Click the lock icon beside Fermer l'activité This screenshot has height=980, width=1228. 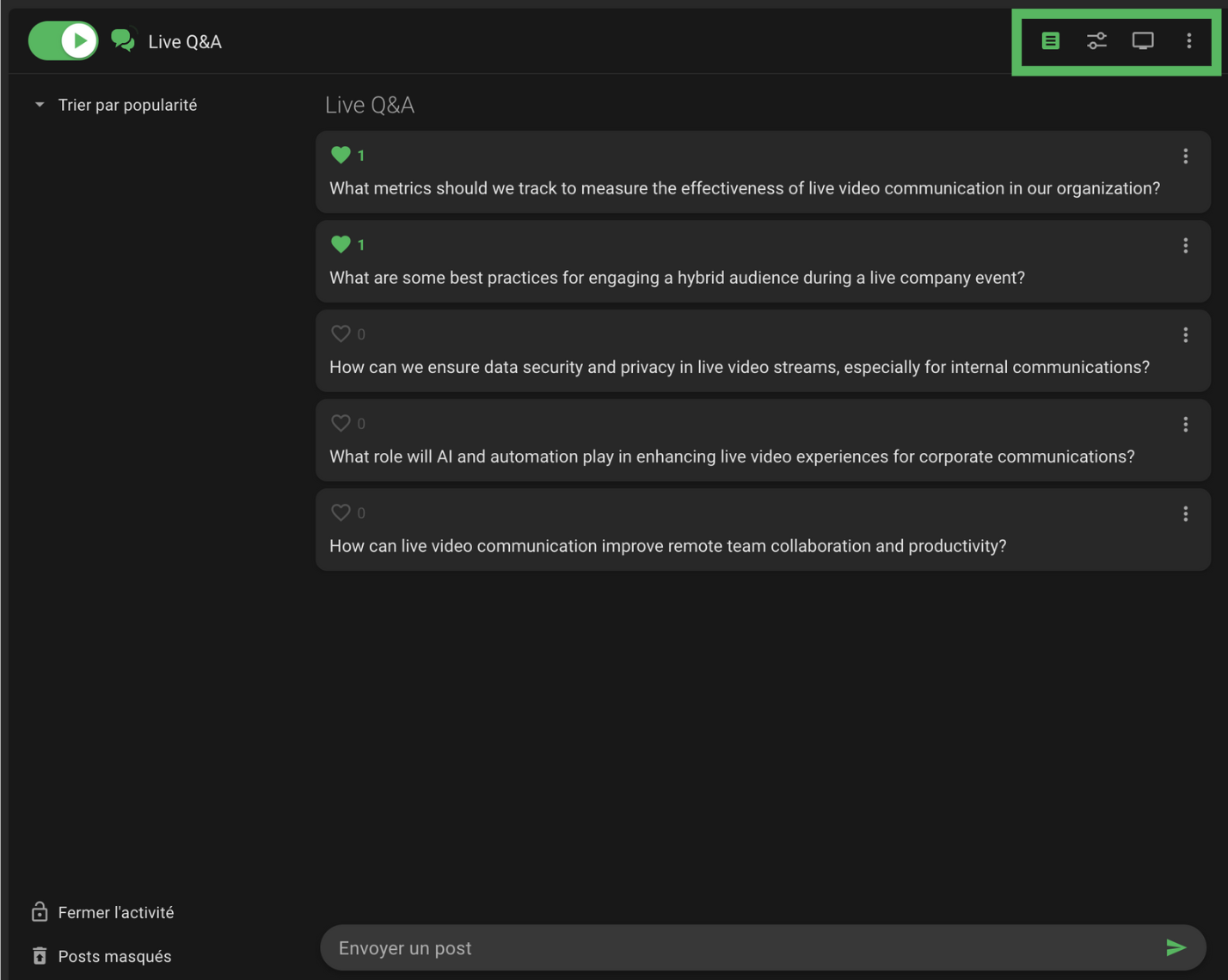[40, 912]
